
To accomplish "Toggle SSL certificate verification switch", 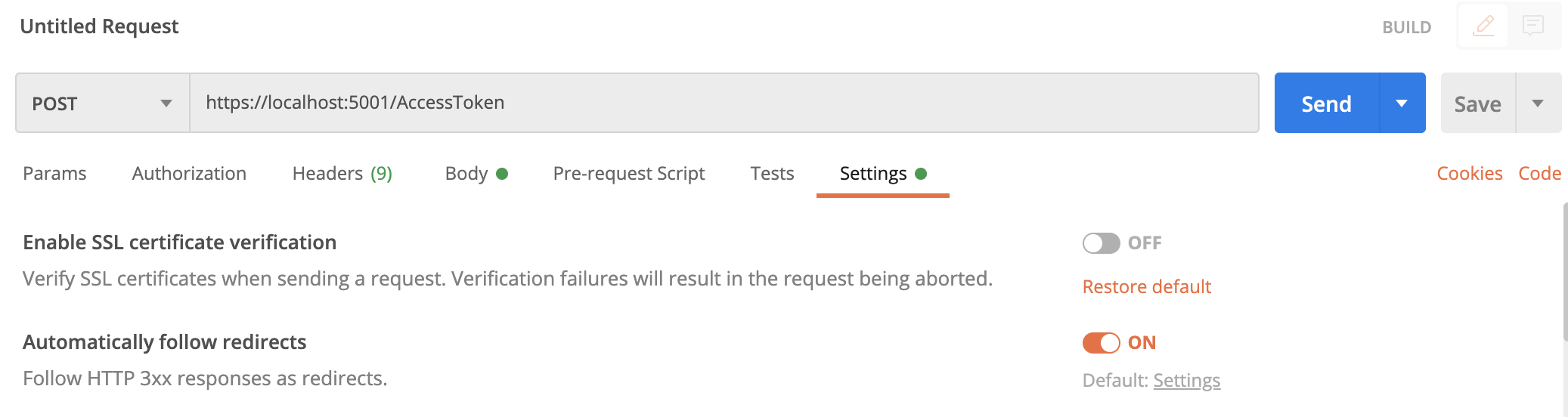I will click(x=1101, y=243).
